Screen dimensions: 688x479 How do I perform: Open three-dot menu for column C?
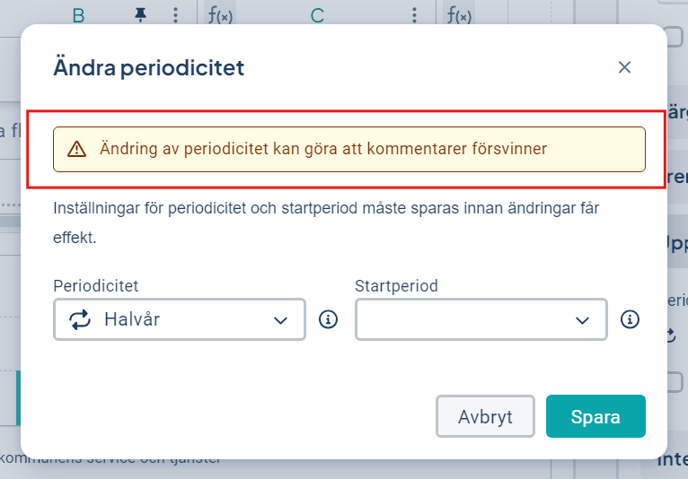tap(414, 15)
